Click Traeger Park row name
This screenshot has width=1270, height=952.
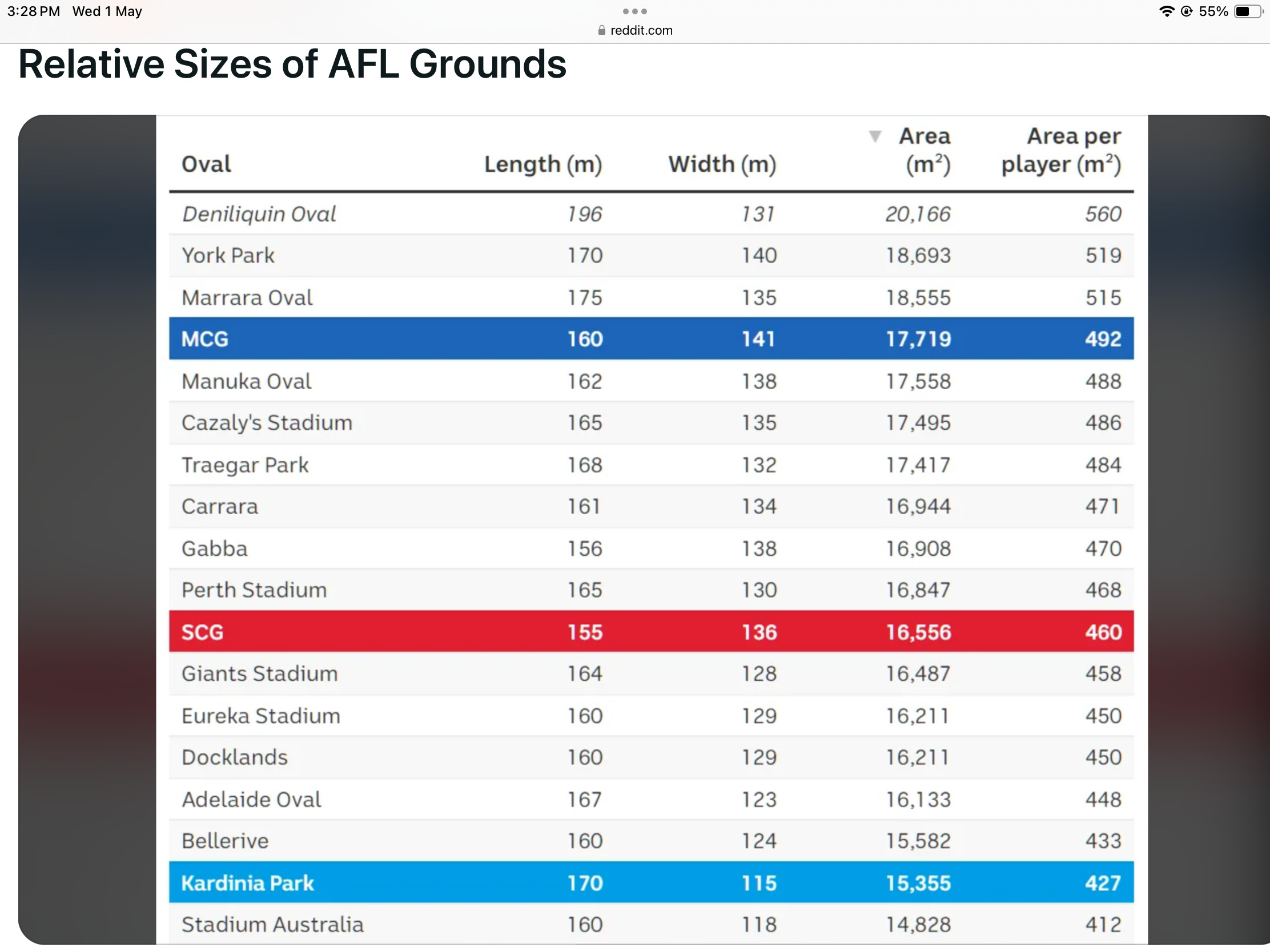pos(245,465)
